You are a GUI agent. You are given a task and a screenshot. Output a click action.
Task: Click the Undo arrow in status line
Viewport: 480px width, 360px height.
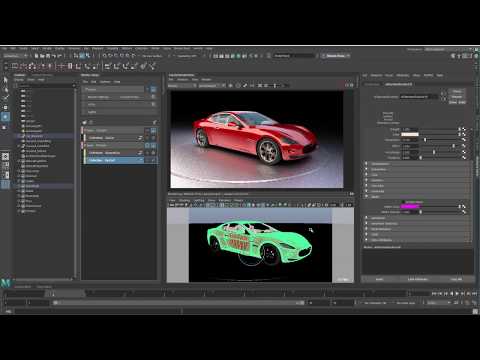[54, 56]
